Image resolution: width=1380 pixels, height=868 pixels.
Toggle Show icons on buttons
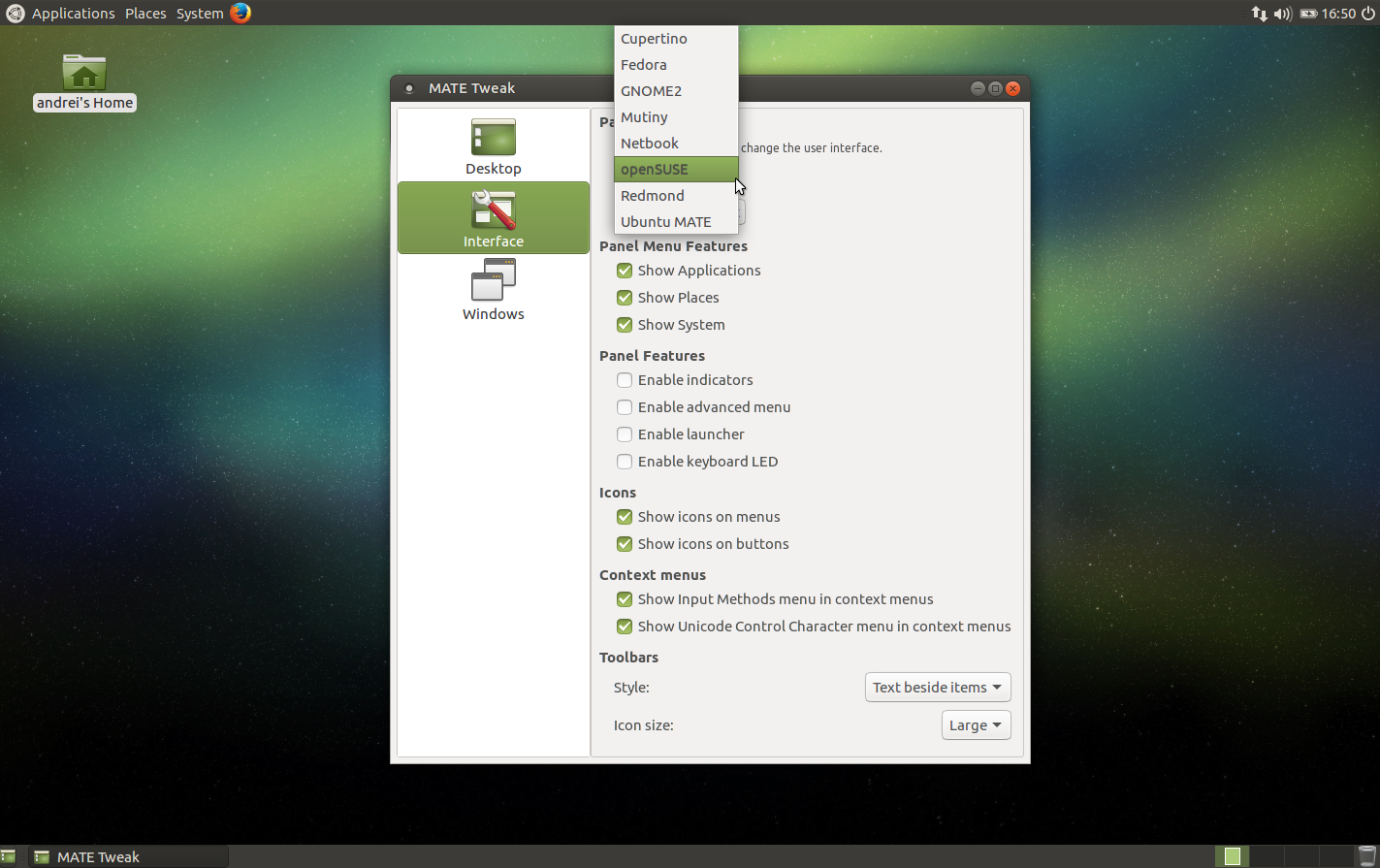[625, 544]
